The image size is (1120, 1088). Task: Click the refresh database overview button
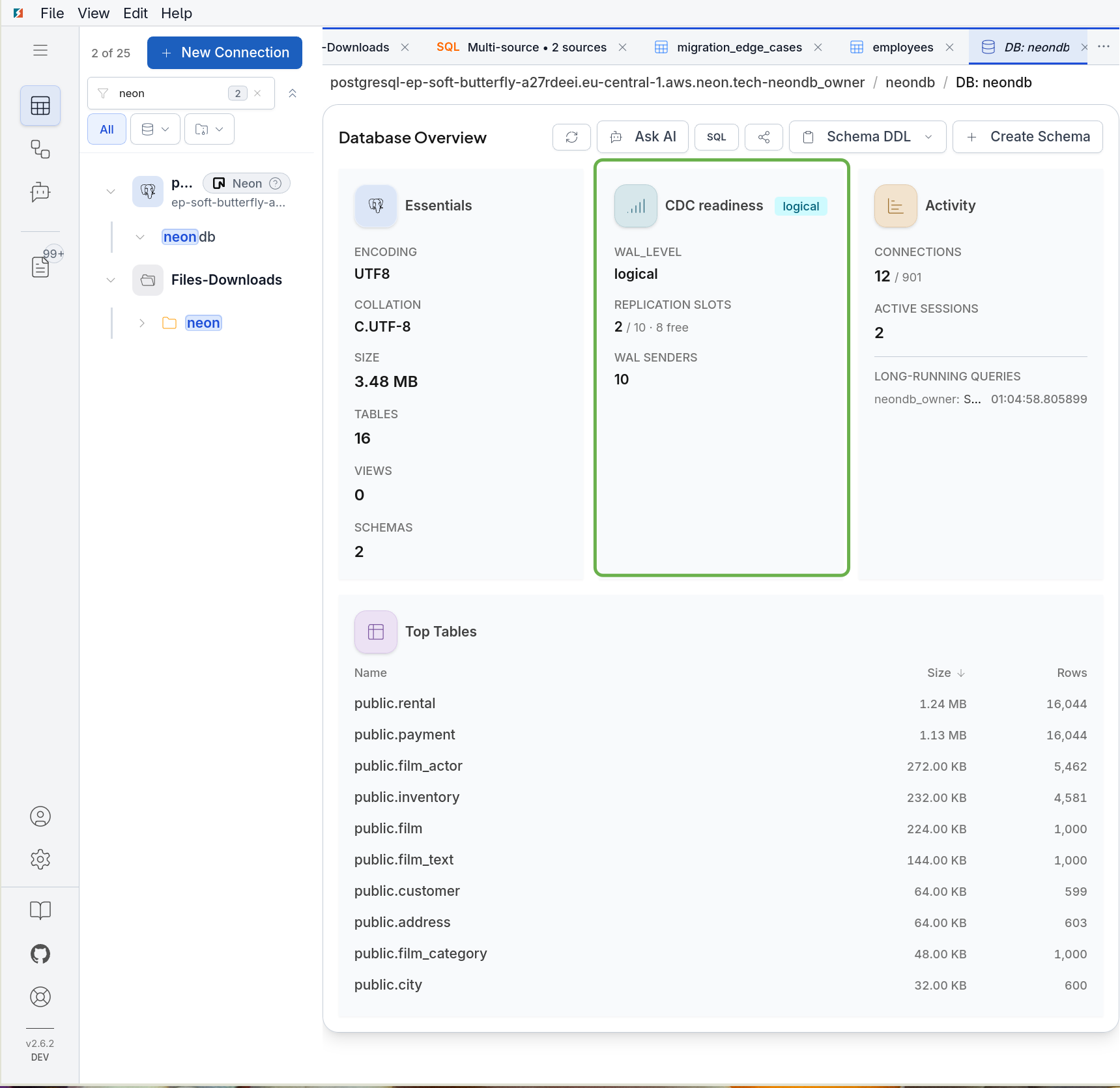pyautogui.click(x=571, y=137)
